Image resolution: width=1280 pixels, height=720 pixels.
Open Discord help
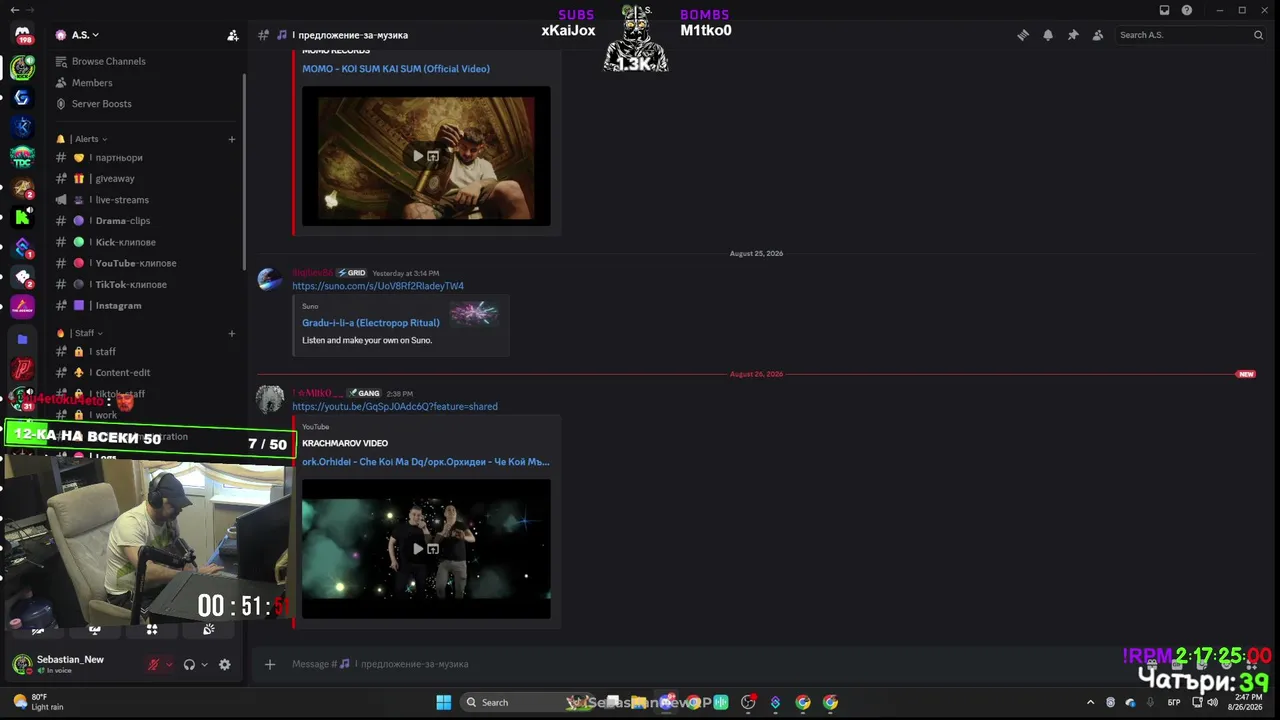[x=1187, y=10]
